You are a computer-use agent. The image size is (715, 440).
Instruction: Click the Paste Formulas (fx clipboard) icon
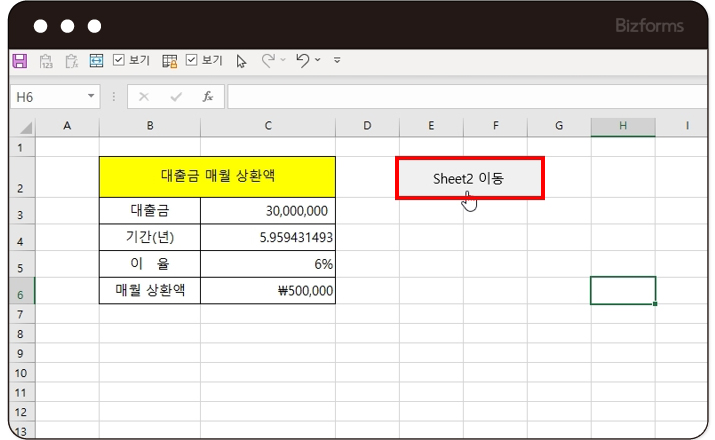click(72, 61)
